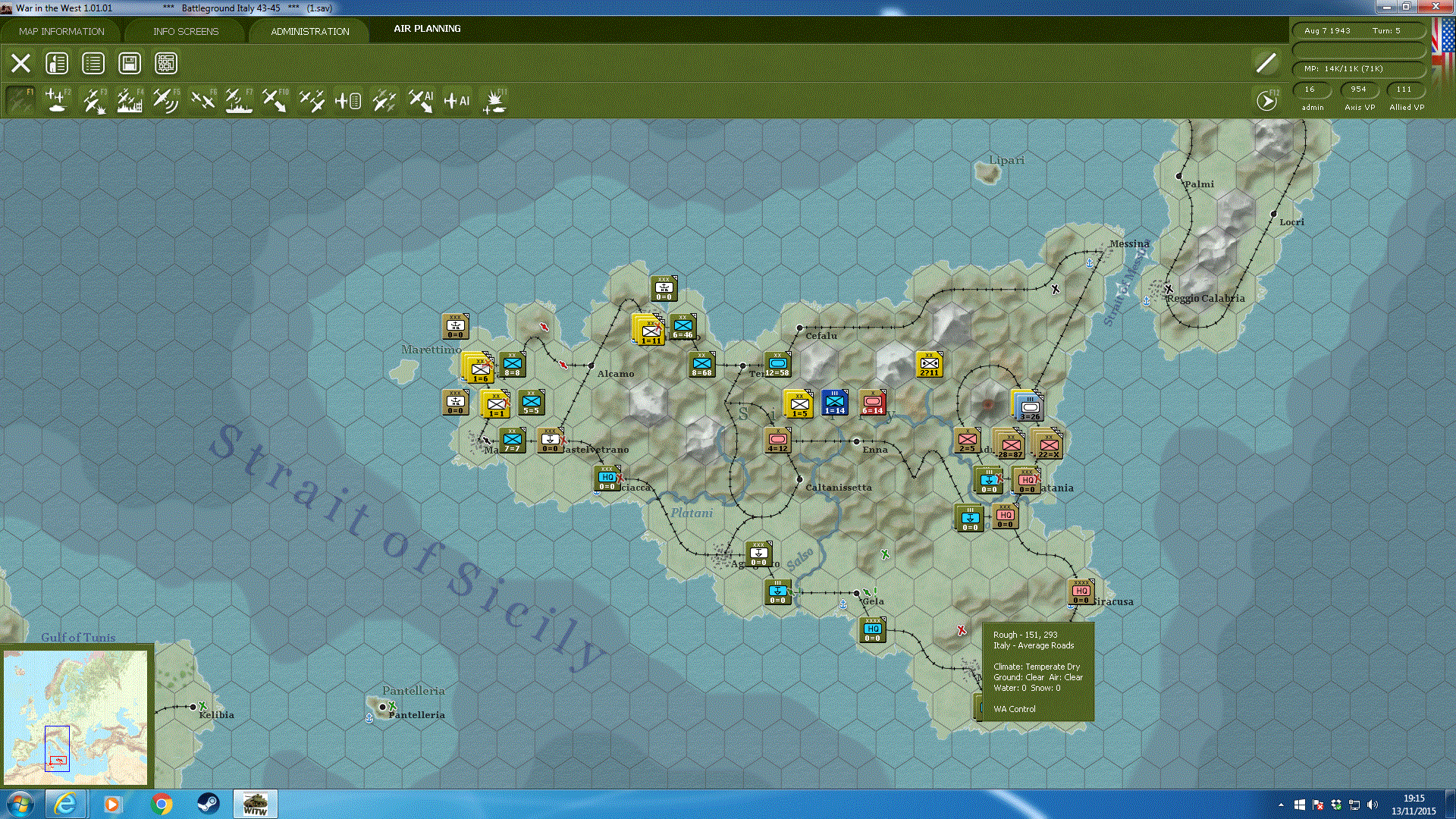
Task: Select the F3 ground attack icon with explosion
Action: pos(93,100)
